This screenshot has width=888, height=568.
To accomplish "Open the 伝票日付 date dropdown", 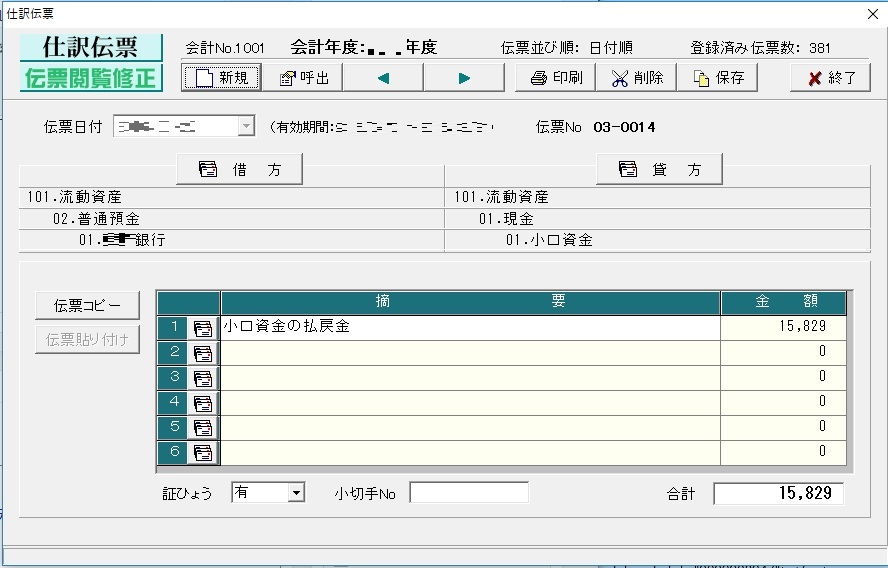I will (x=245, y=127).
